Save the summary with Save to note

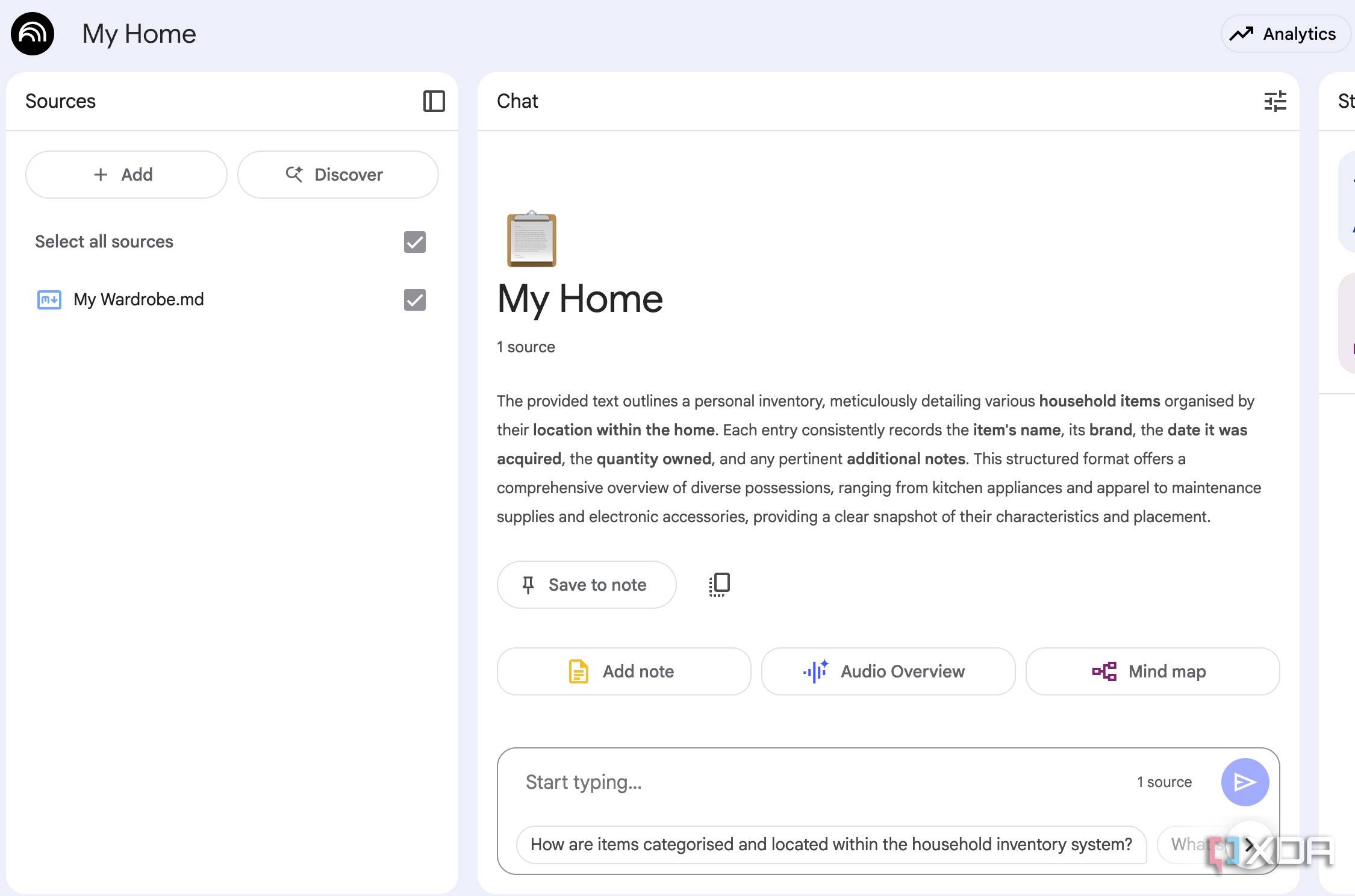(x=586, y=584)
